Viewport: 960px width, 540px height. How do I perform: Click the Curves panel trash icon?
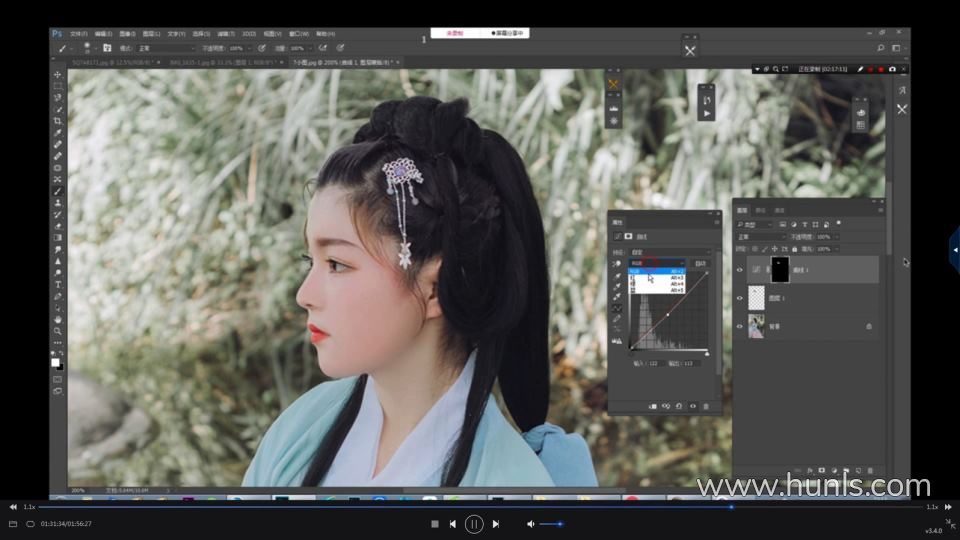706,406
